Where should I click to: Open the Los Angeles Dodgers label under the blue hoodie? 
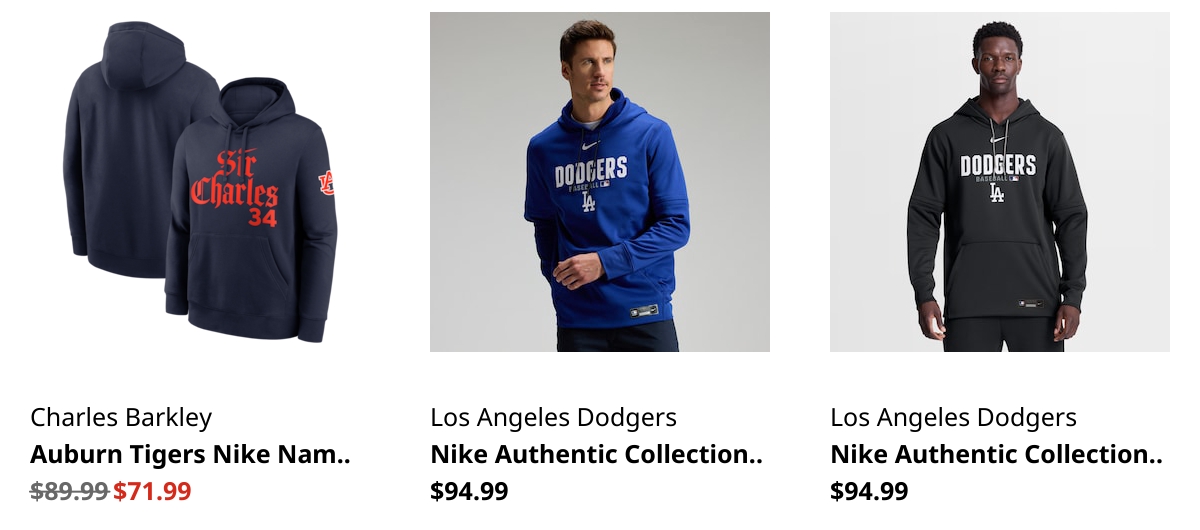553,417
